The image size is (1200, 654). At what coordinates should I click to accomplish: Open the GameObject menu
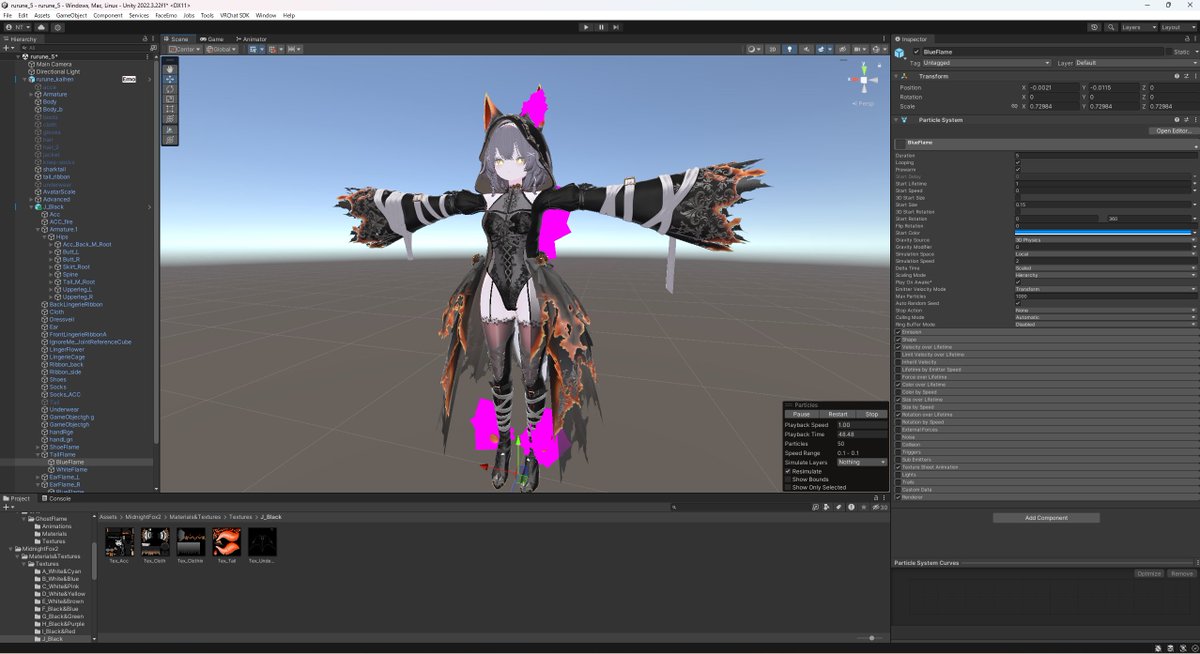[x=70, y=16]
